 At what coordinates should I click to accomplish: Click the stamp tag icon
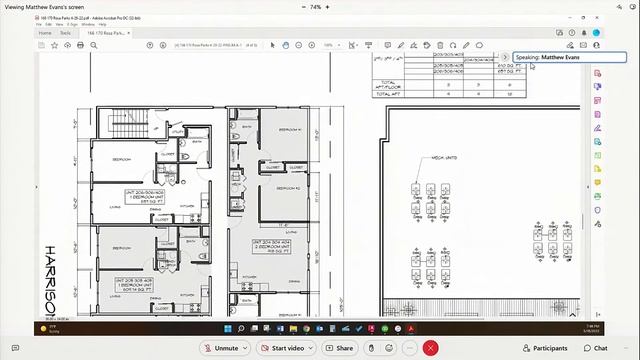(x=427, y=45)
